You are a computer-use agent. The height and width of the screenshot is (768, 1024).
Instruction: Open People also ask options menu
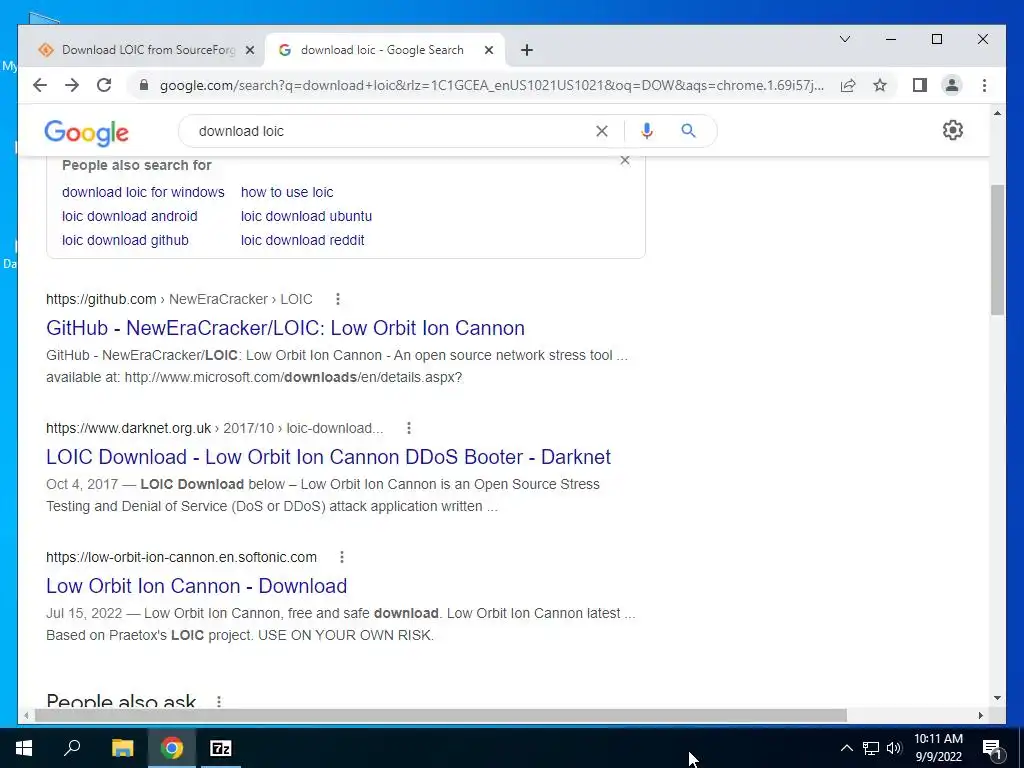[x=219, y=701]
